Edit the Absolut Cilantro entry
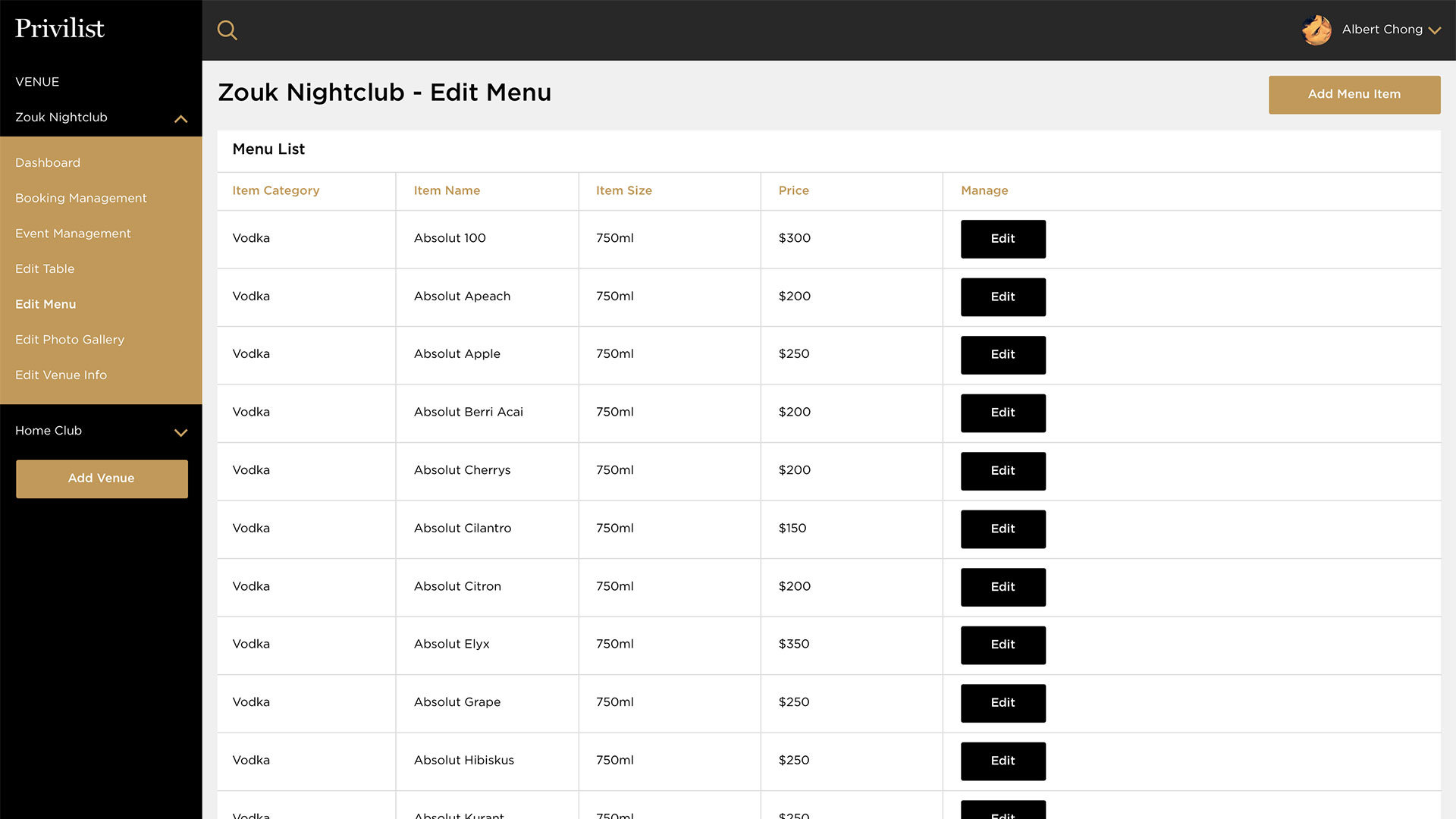 point(1003,529)
